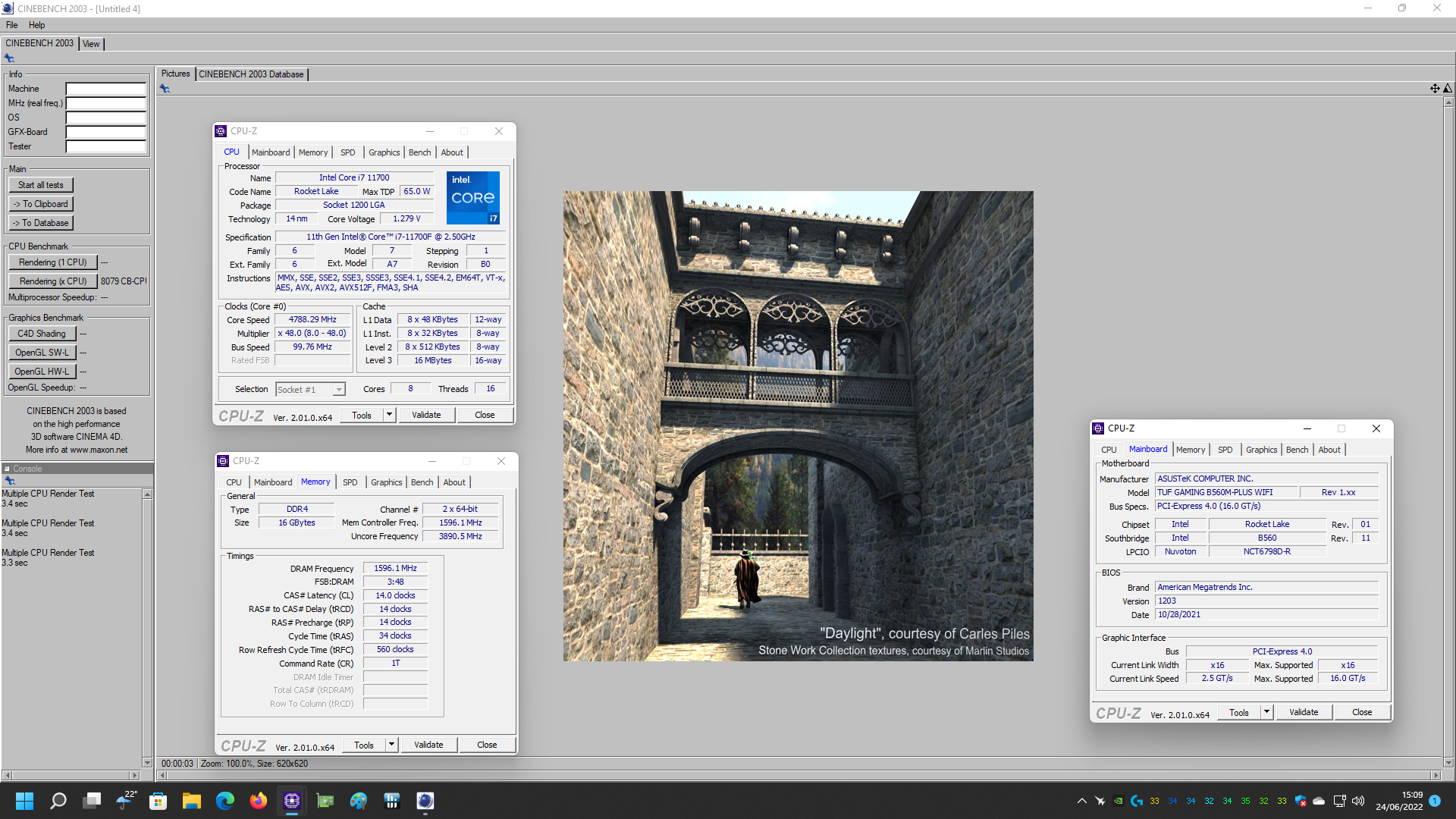This screenshot has width=1456, height=819.
Task: Open the CINEBENCH 2003 Database tab
Action: pos(251,74)
